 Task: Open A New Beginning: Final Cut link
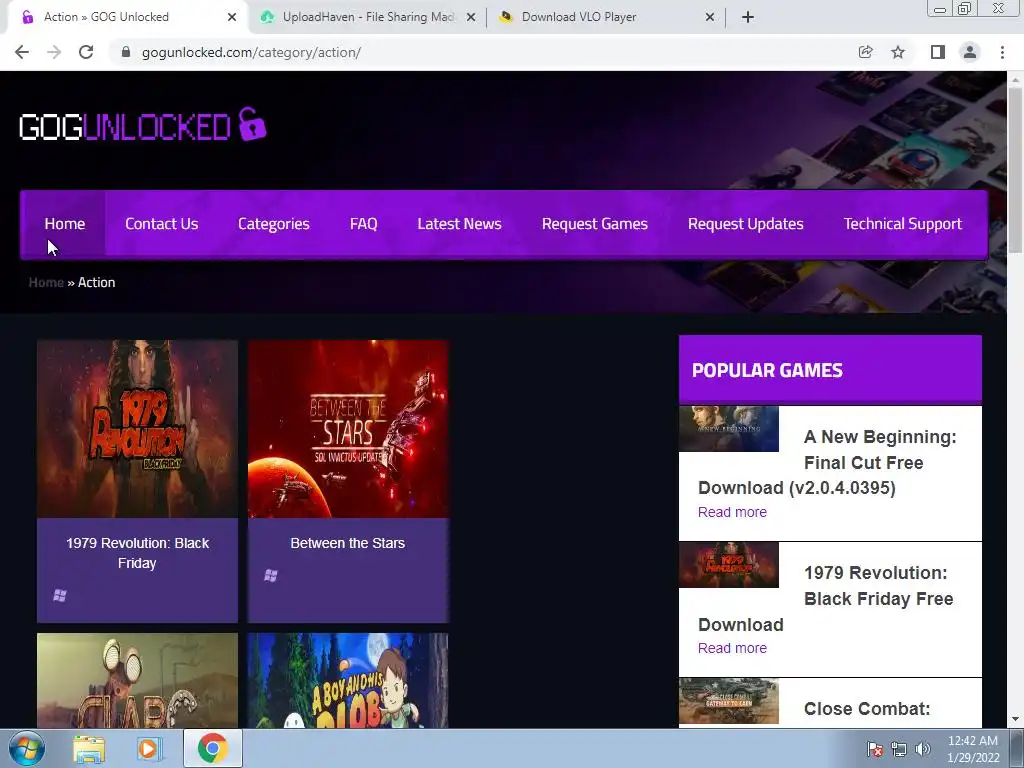click(x=827, y=462)
